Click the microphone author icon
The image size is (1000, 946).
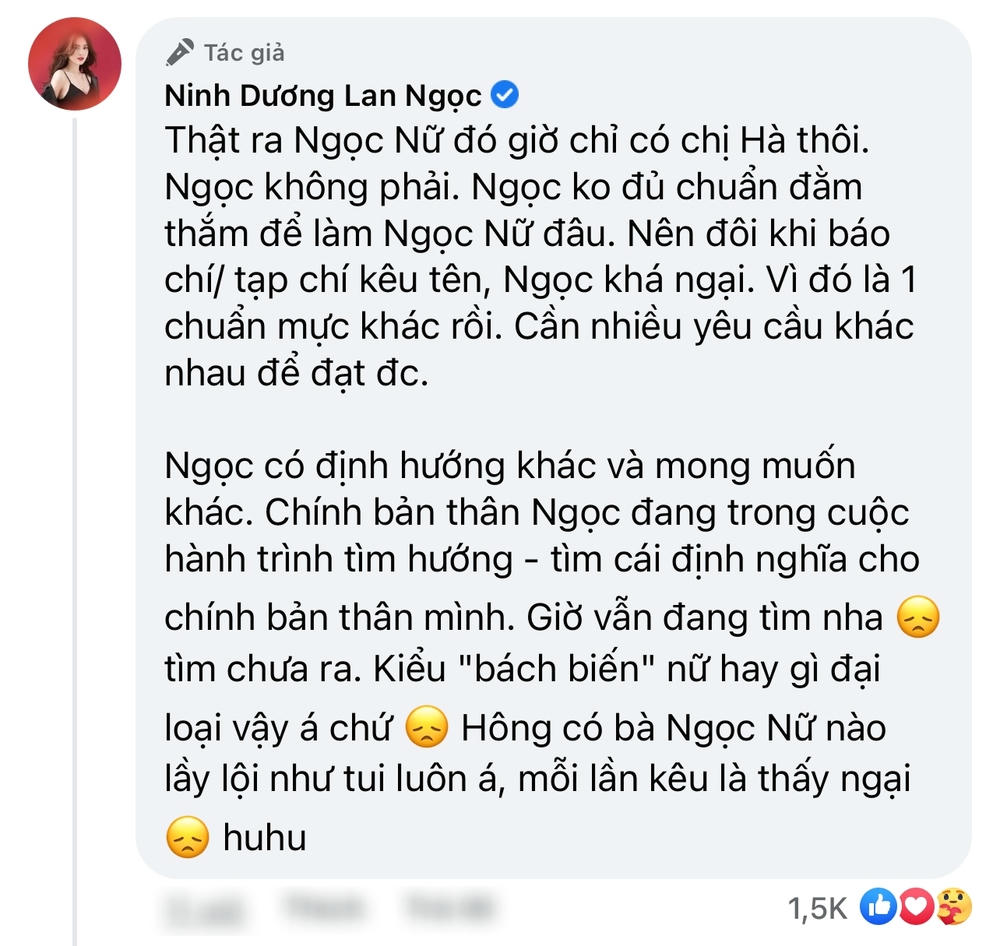pyautogui.click(x=180, y=52)
